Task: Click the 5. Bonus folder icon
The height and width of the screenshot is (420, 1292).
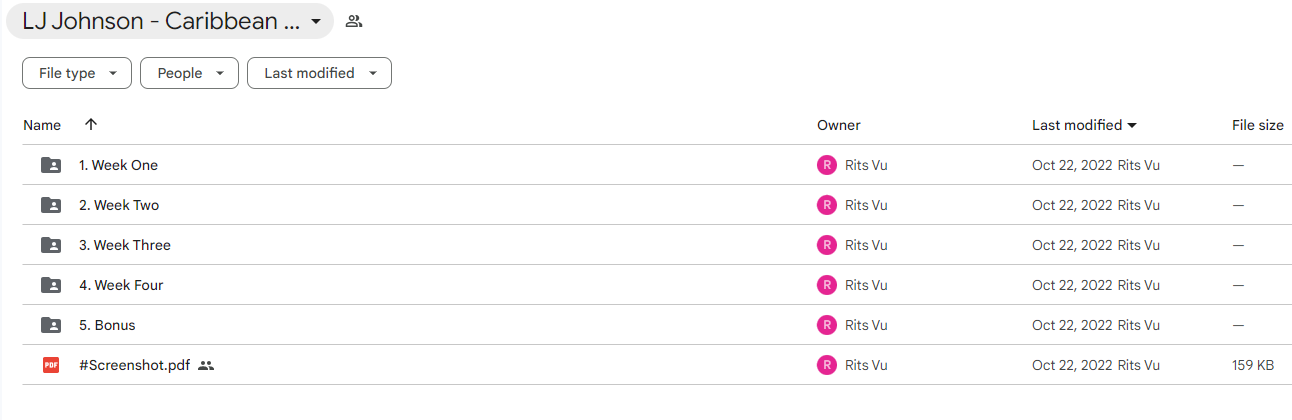Action: click(x=51, y=325)
